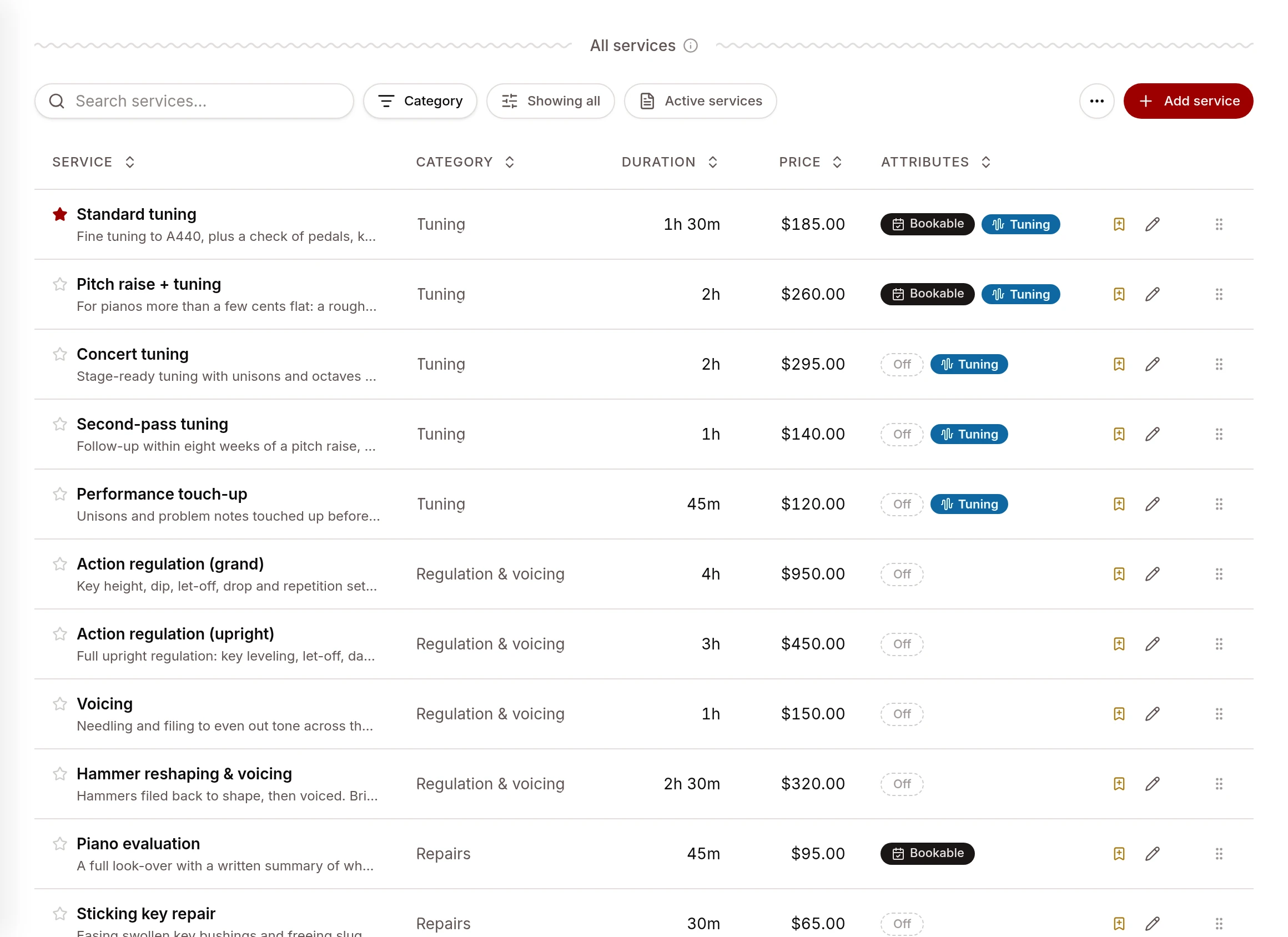Click the 2h 30m duration cell
1288x937 pixels.
(x=692, y=783)
